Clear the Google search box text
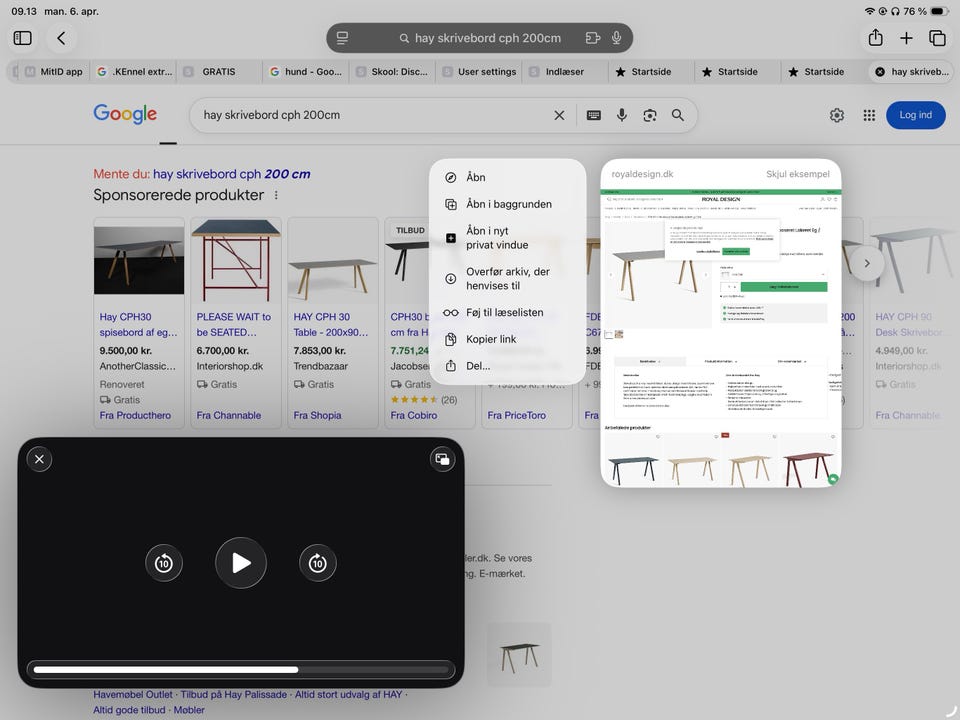 [x=560, y=115]
